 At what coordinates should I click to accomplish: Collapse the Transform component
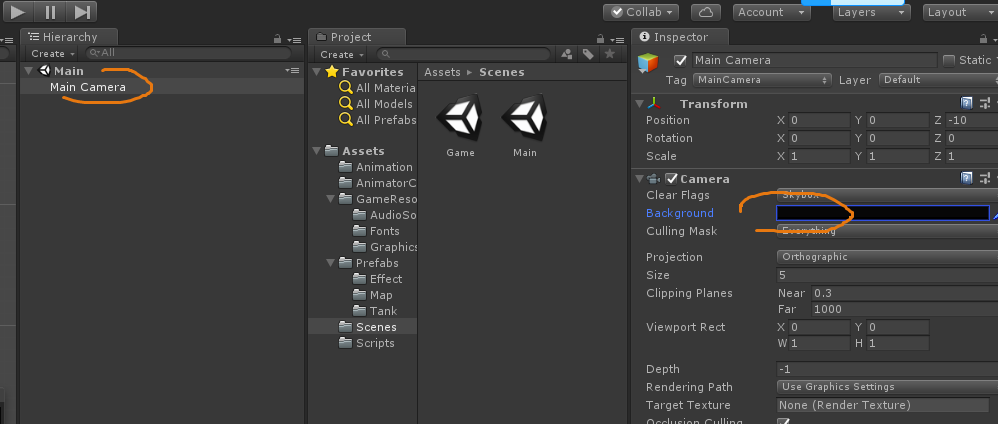click(x=639, y=104)
